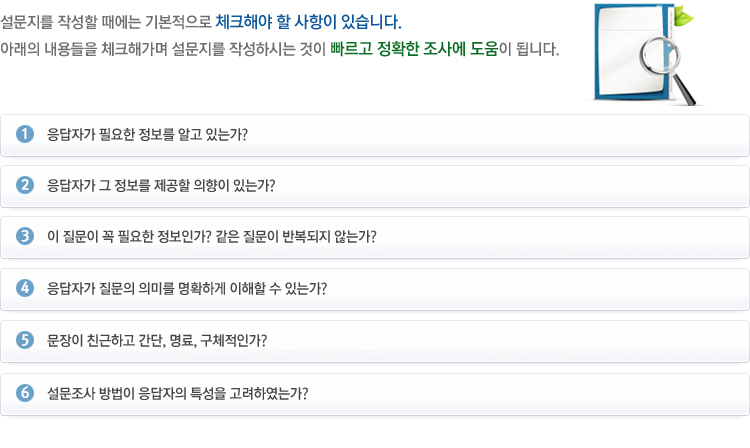Screen dimensions: 750x448
Task: Click the blue text '체크해야 할 사항이 있습니다.'
Action: [x=309, y=22]
